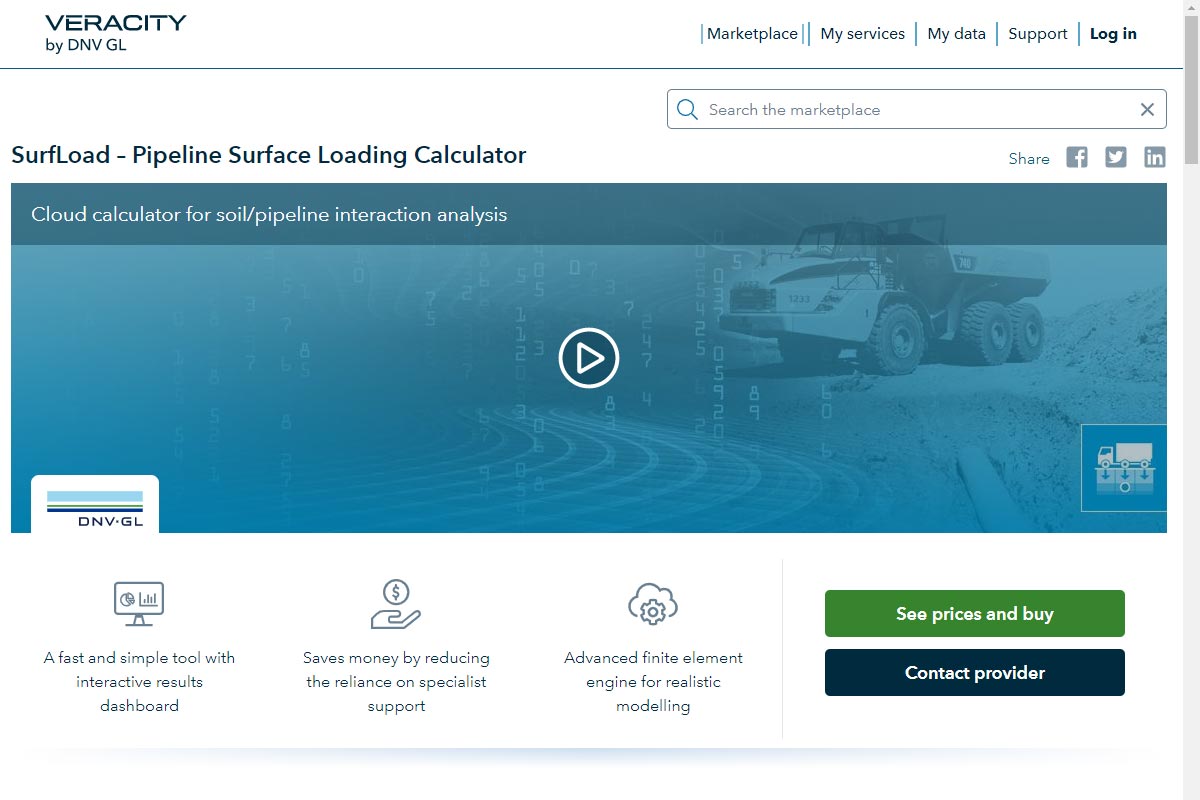
Task: Share page on Twitter icon
Action: pos(1115,157)
